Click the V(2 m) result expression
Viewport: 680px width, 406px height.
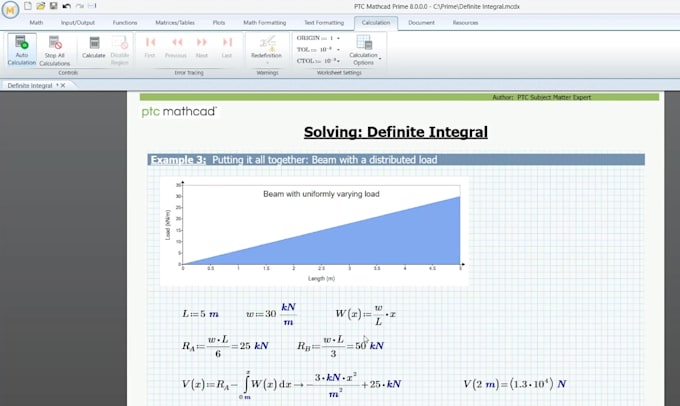pos(515,384)
